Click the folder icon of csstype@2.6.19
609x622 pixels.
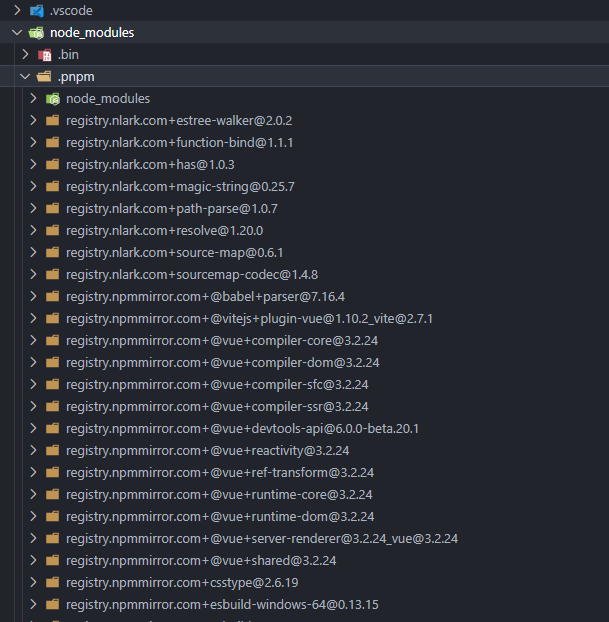(x=52, y=583)
